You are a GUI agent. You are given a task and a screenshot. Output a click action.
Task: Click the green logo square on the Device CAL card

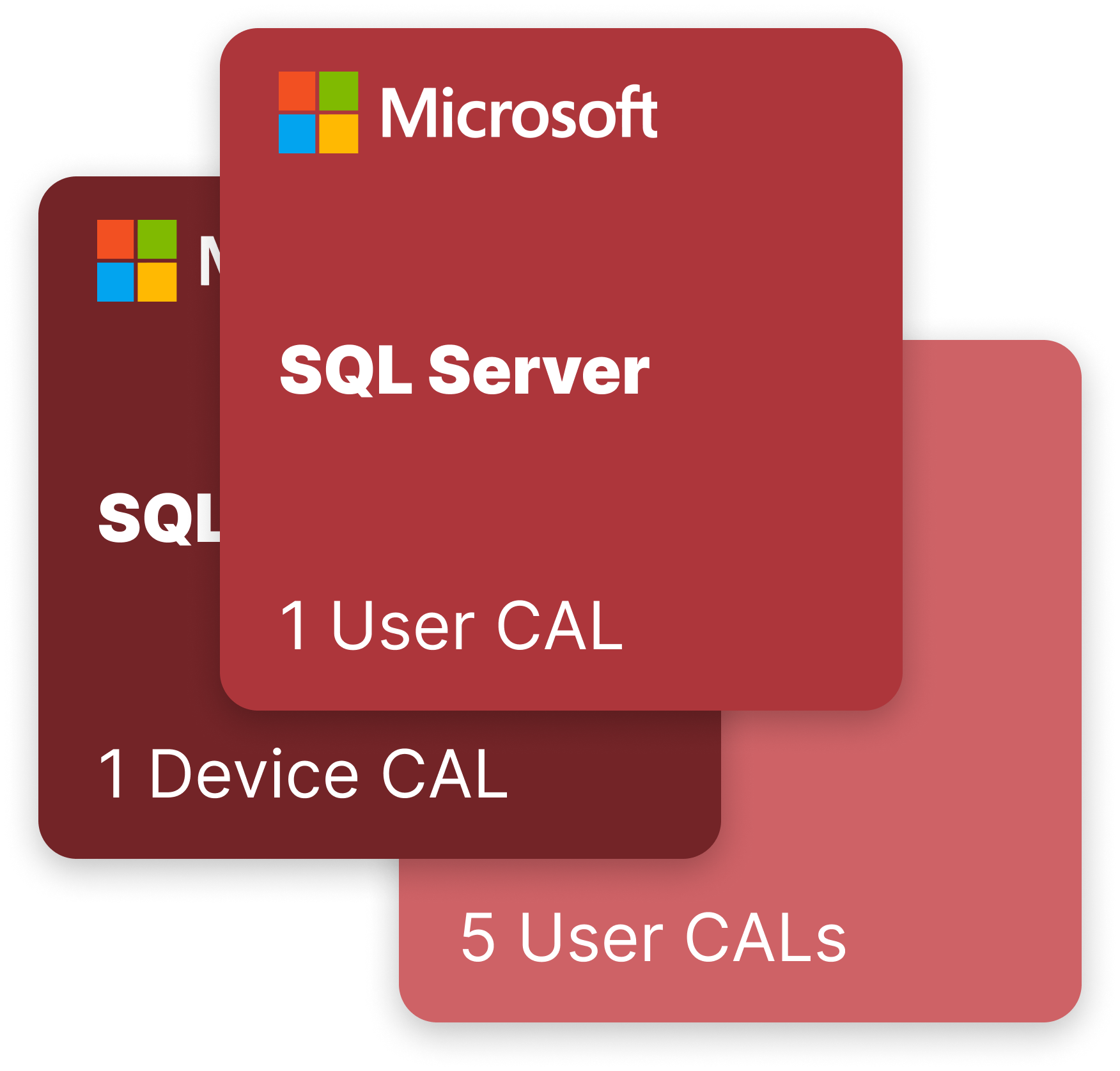pyautogui.click(x=157, y=239)
